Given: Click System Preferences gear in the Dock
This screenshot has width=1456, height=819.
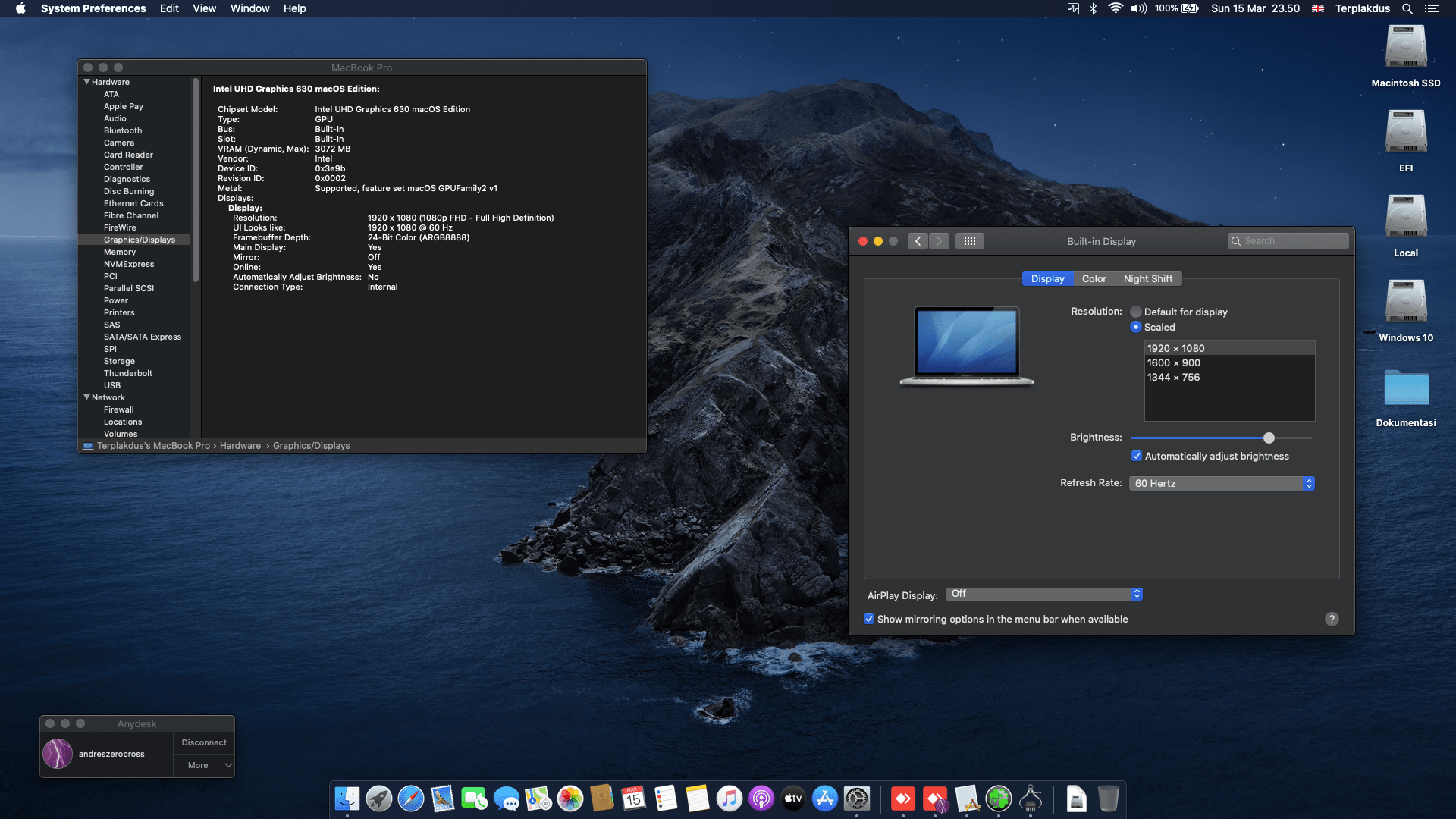Looking at the screenshot, I should point(857,799).
